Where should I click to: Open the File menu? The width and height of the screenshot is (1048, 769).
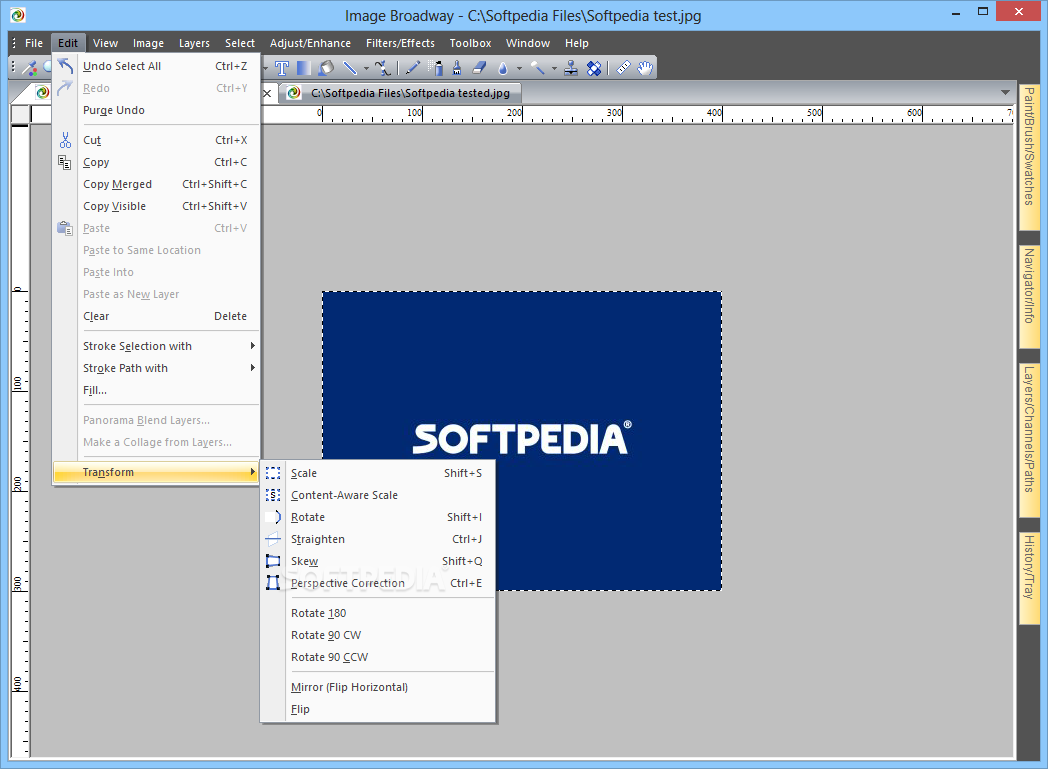tap(33, 43)
